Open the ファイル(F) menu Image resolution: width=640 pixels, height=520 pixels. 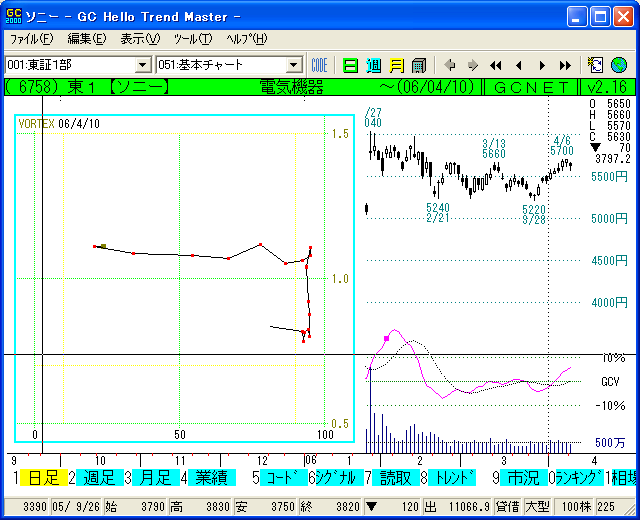coord(31,39)
